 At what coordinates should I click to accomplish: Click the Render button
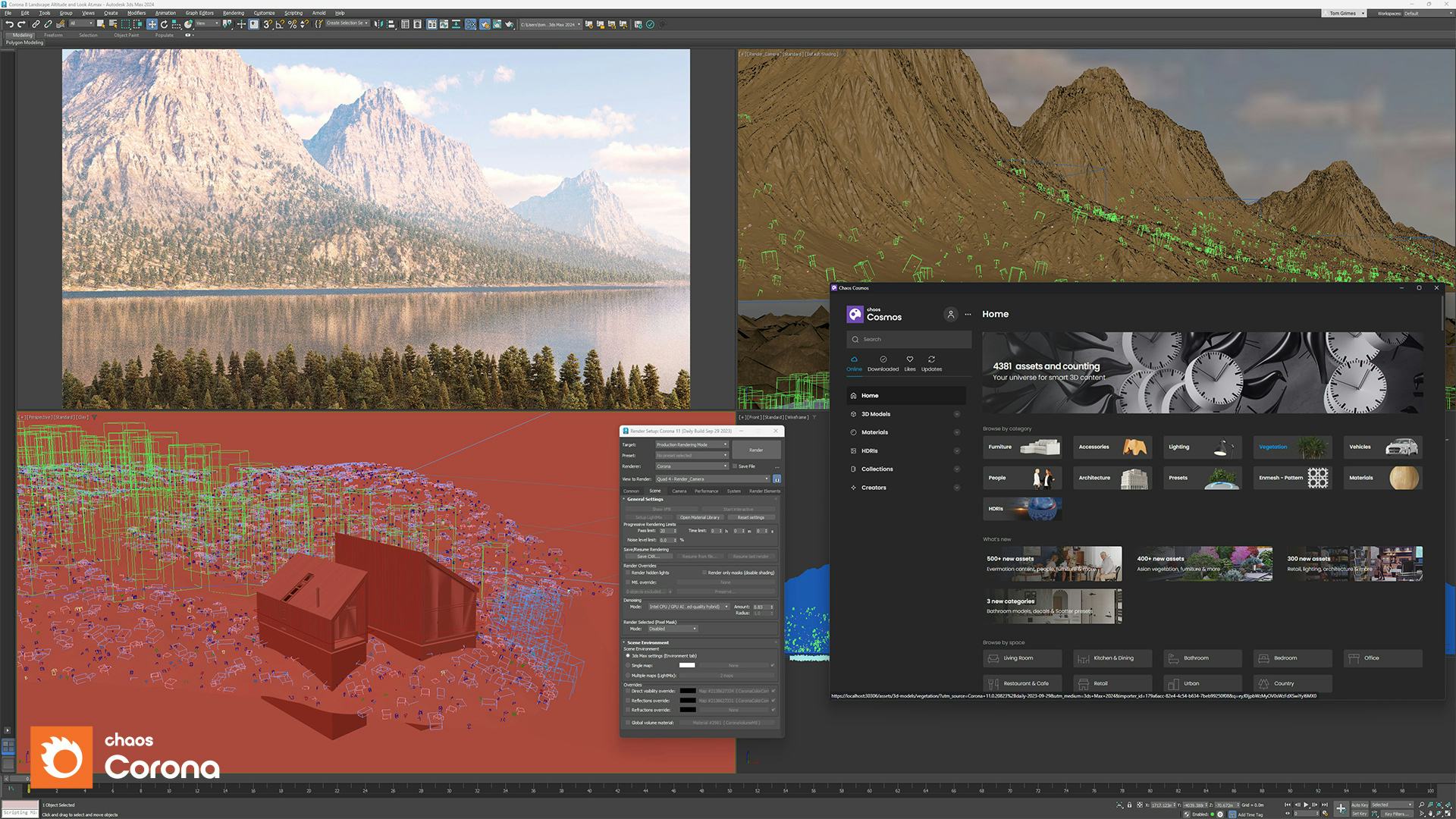point(755,450)
